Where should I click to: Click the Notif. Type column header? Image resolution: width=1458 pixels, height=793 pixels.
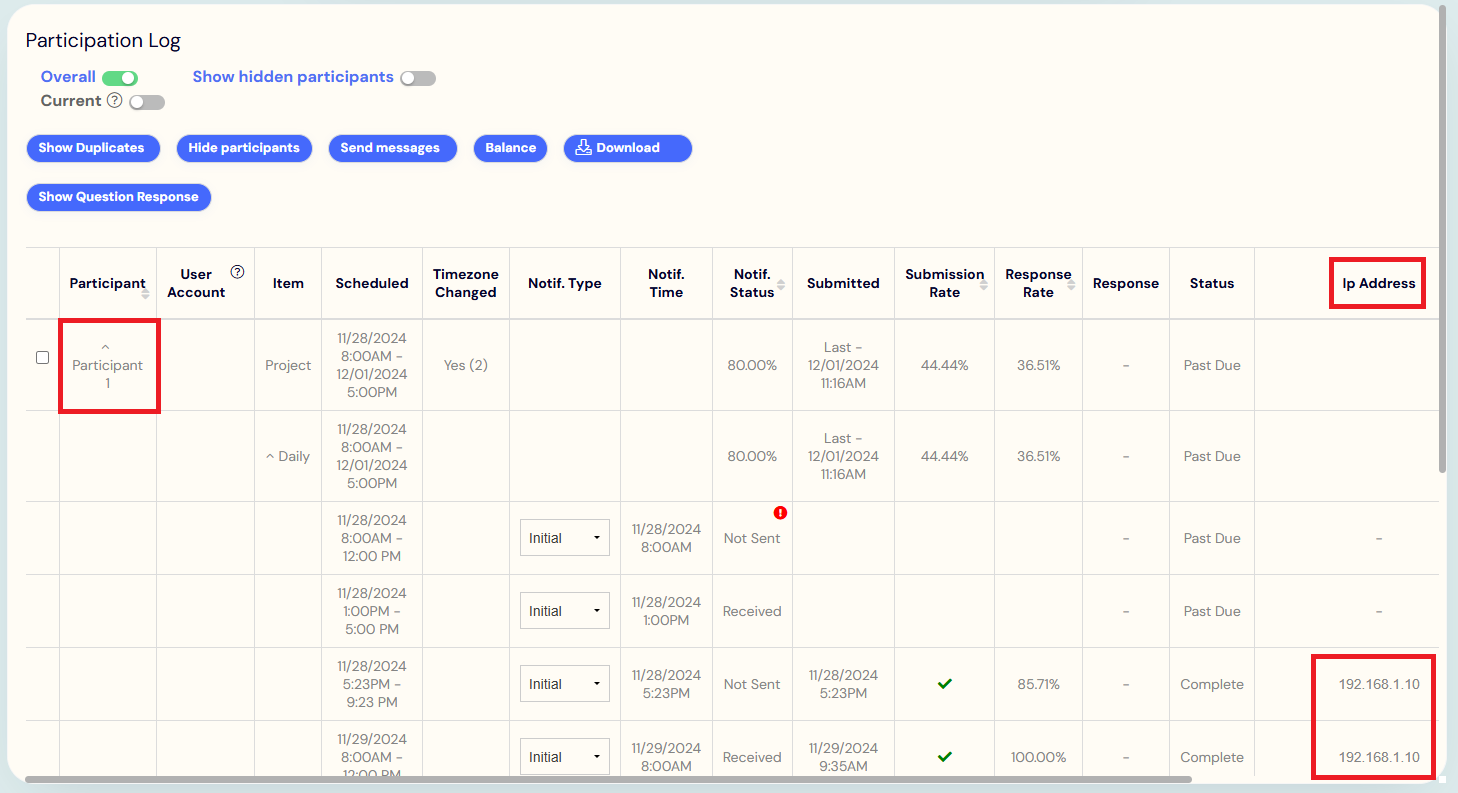click(x=565, y=284)
